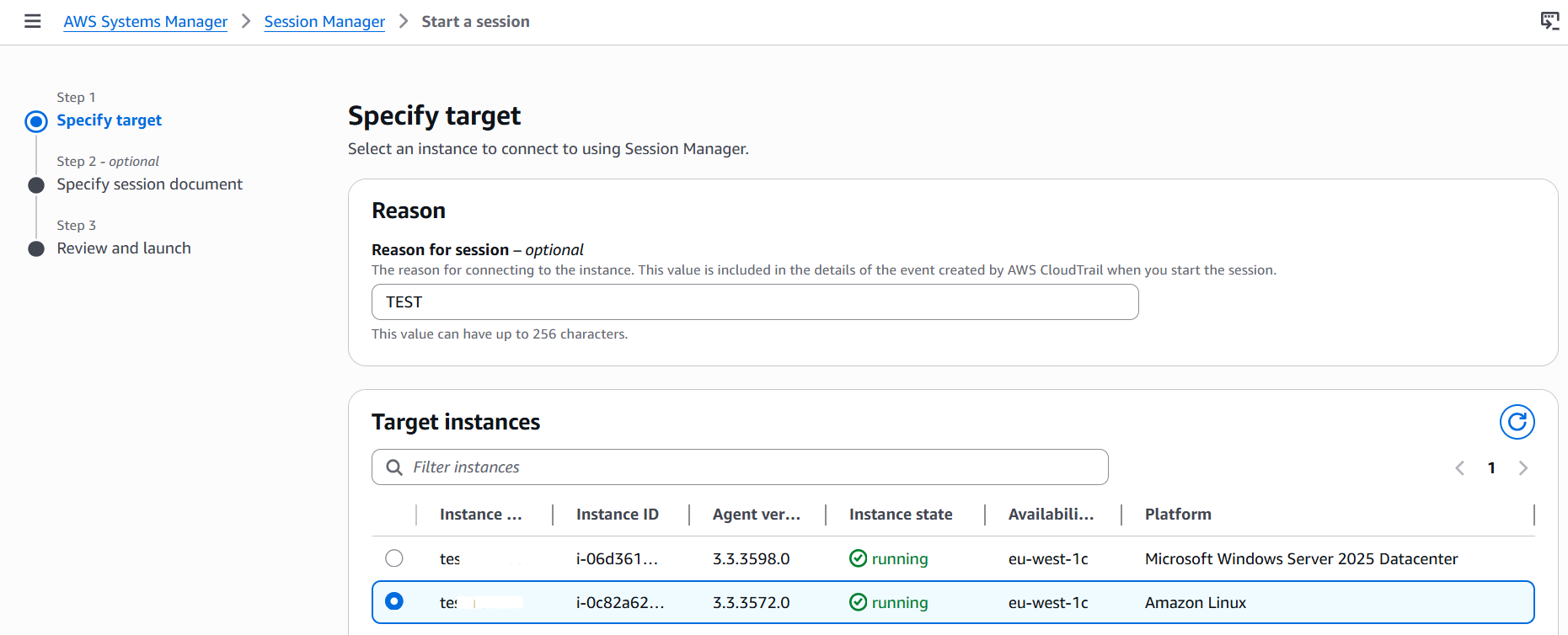Go to Review and launch step

tap(124, 248)
